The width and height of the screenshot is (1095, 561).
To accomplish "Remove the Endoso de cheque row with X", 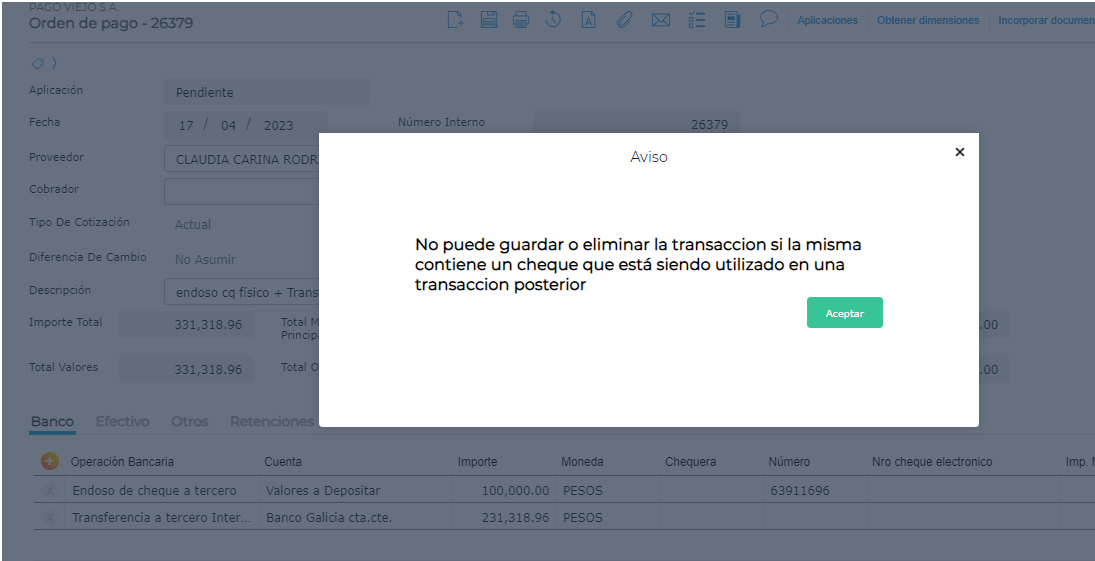I will [x=50, y=490].
